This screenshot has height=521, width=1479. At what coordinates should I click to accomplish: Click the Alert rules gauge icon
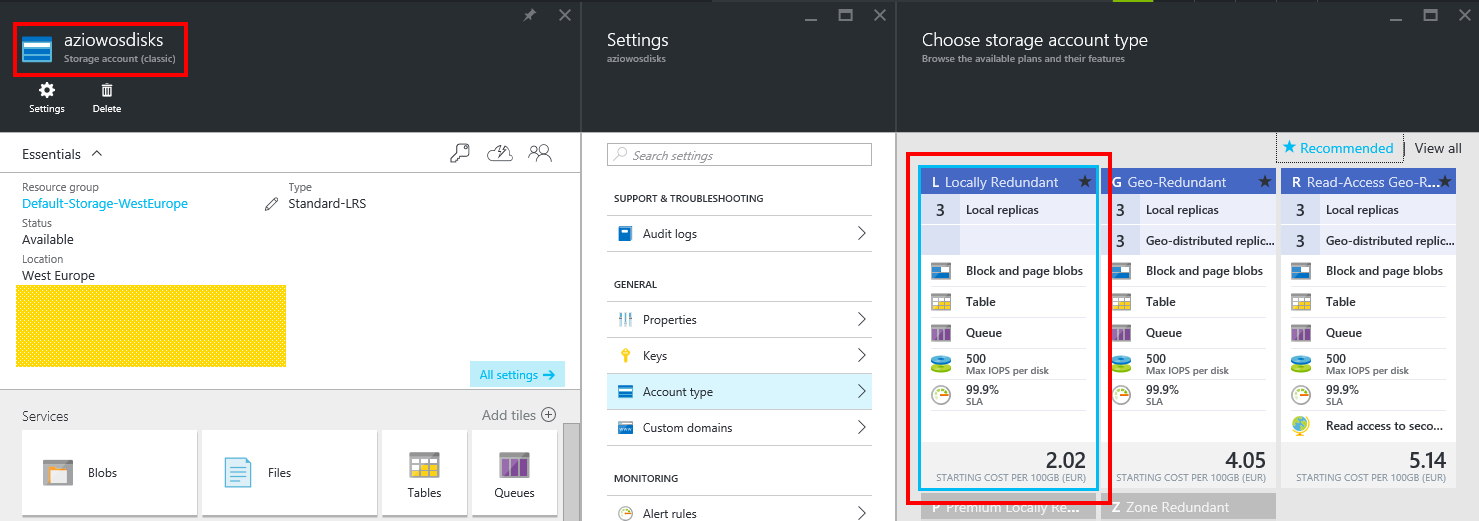[x=625, y=513]
